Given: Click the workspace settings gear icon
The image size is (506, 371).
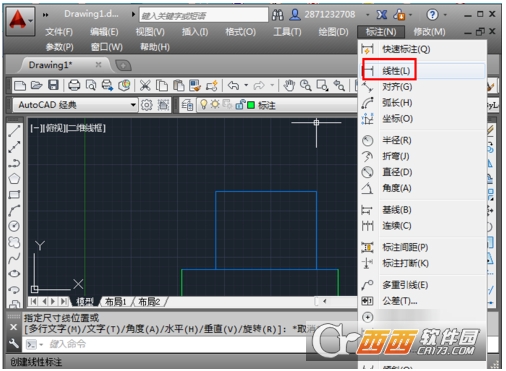Looking at the screenshot, I should tap(146, 105).
